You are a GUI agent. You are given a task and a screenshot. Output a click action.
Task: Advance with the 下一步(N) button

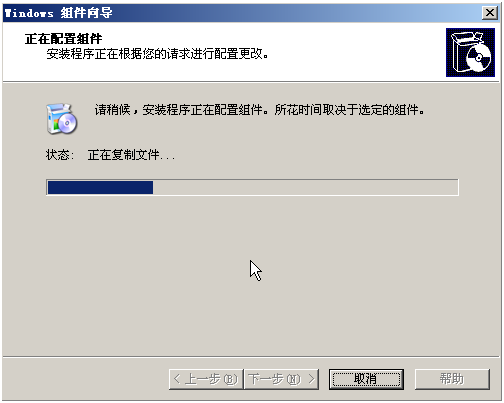pos(281,379)
